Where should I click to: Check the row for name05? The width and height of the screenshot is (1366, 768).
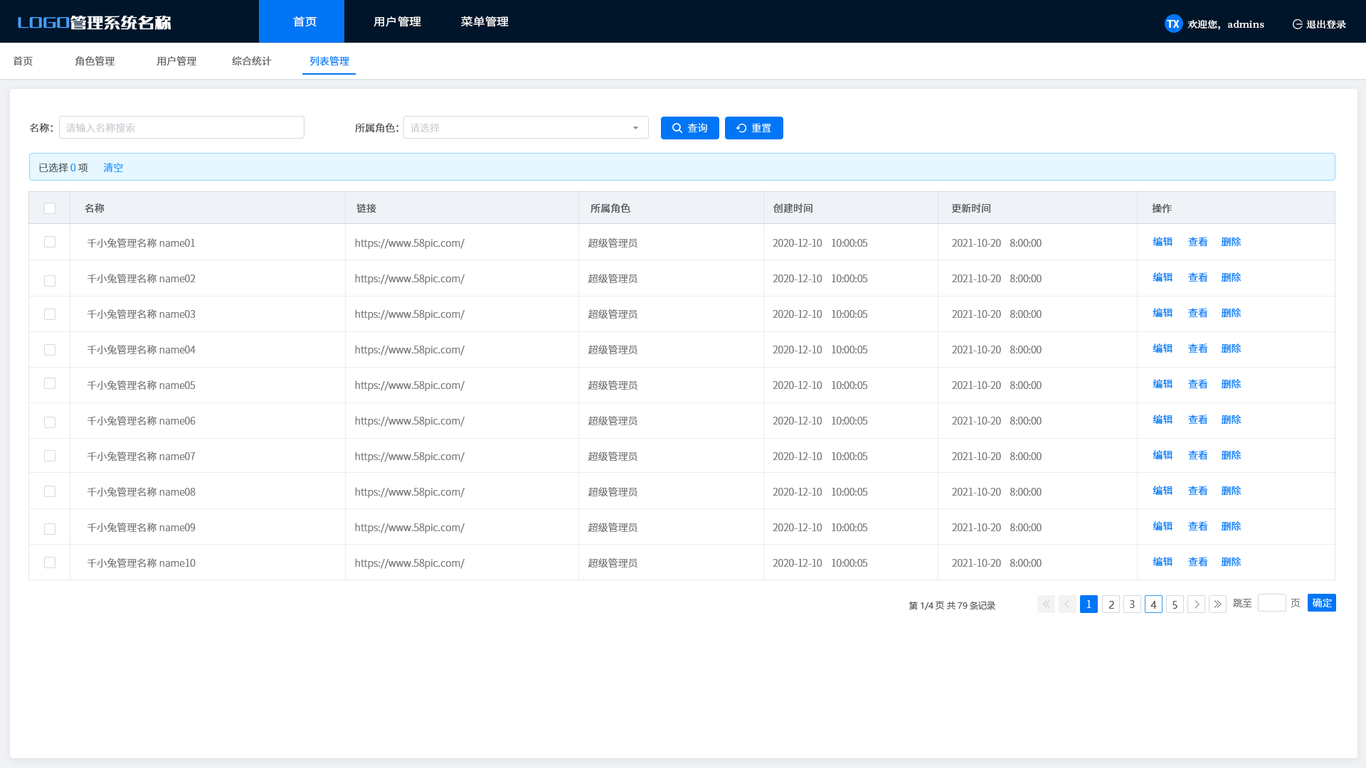click(50, 383)
